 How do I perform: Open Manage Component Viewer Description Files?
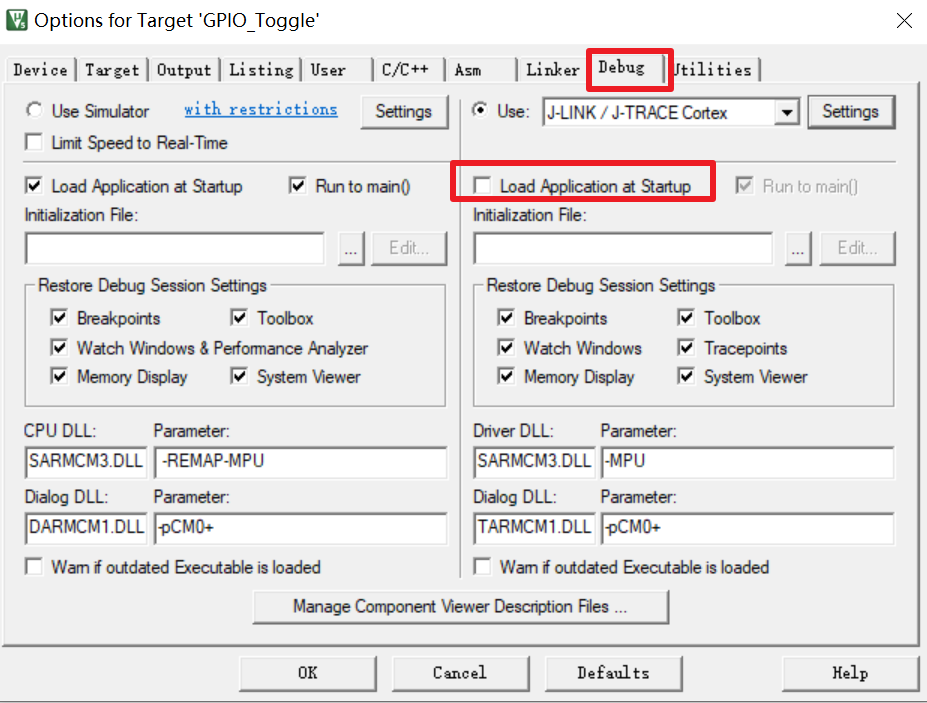461,607
